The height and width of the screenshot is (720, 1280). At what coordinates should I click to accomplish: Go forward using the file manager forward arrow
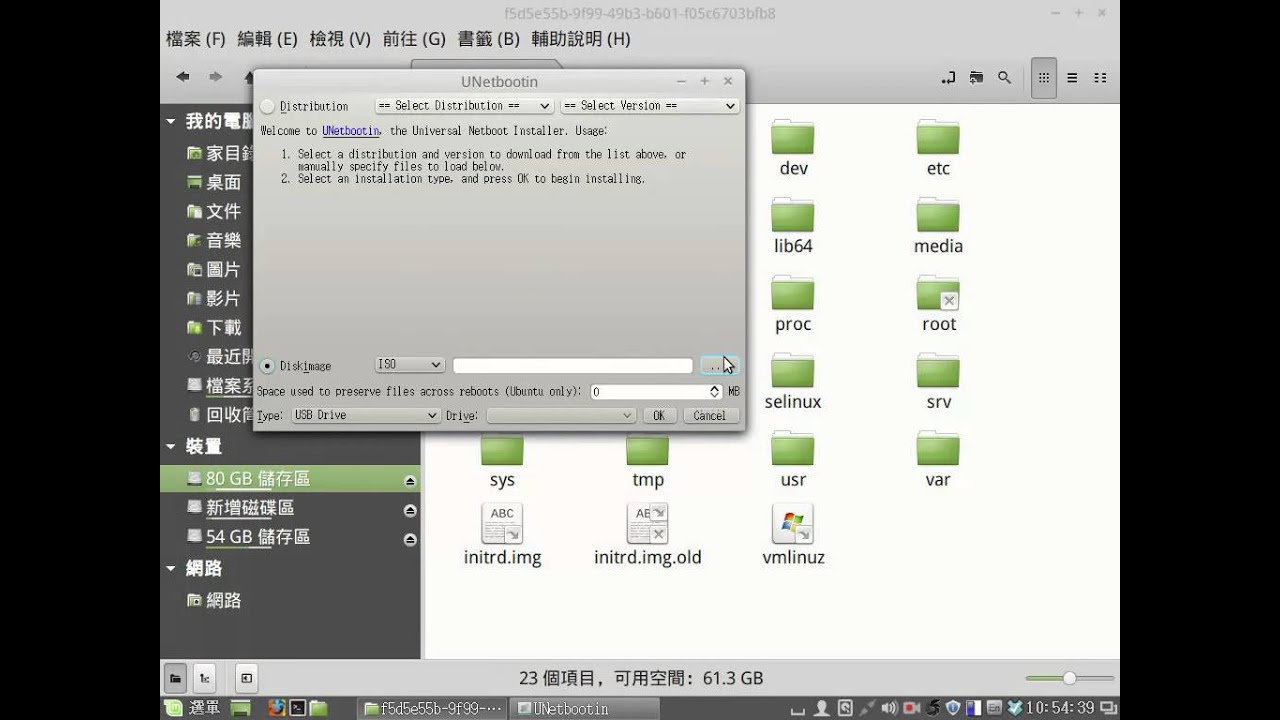pyautogui.click(x=215, y=77)
